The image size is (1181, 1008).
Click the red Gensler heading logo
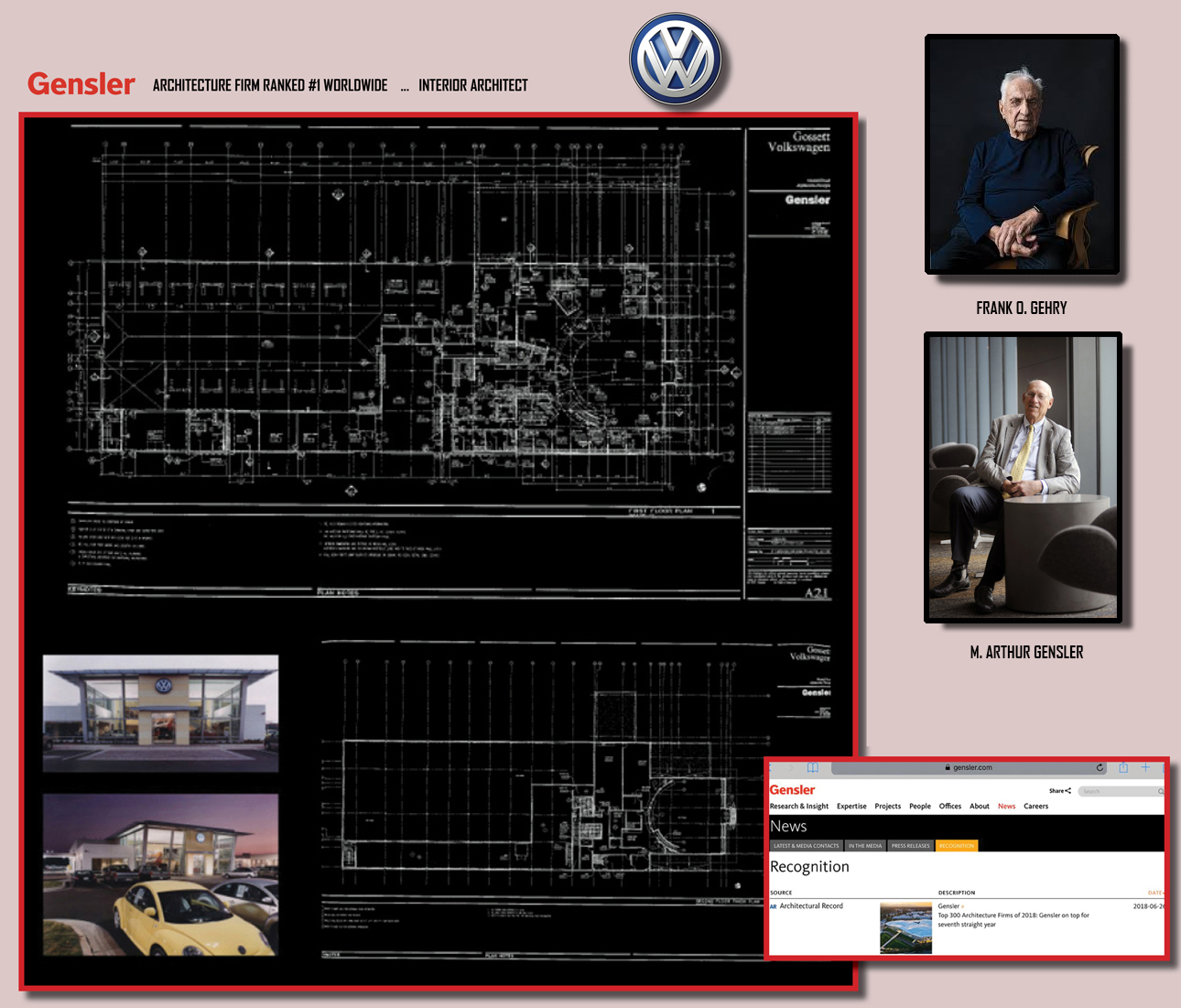tap(81, 84)
